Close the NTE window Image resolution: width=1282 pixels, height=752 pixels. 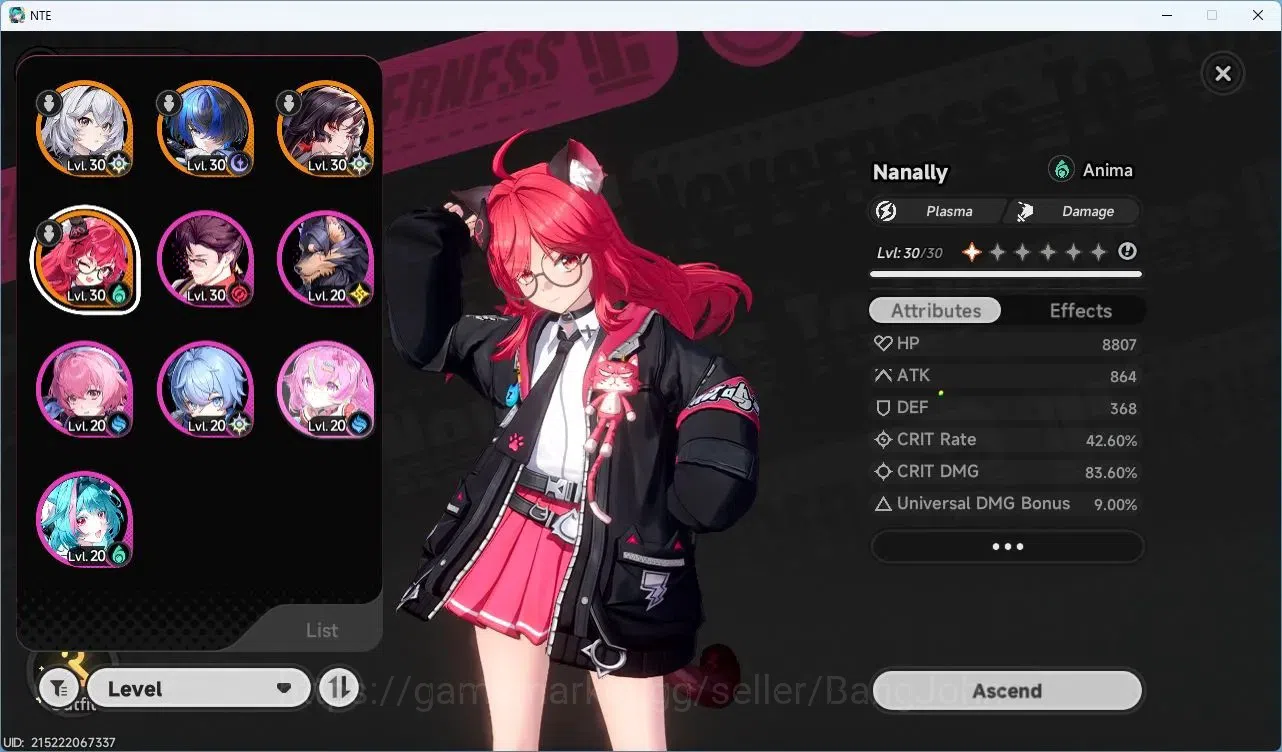(x=1258, y=15)
